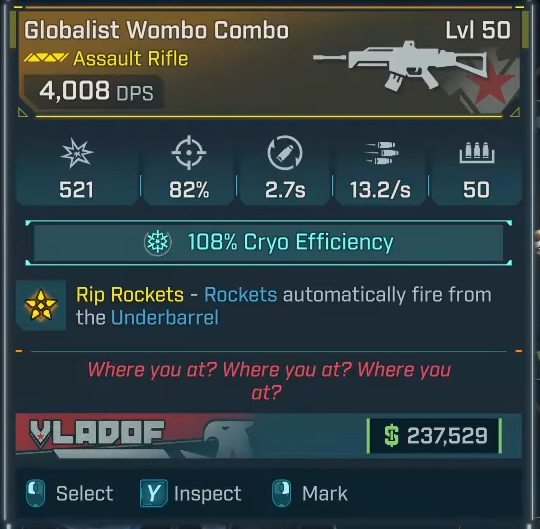This screenshot has width=540, height=529.
Task: Click the assault rifle silhouette image
Action: coord(401,65)
